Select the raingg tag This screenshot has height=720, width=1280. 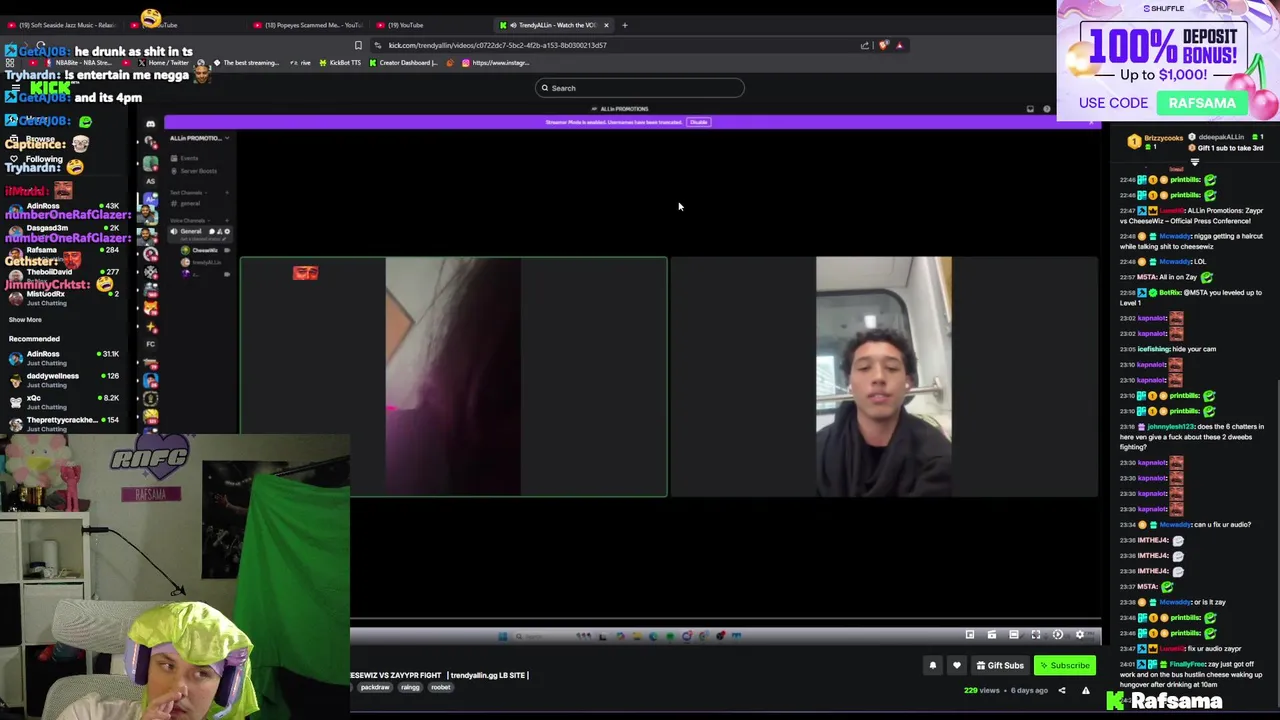pos(410,688)
